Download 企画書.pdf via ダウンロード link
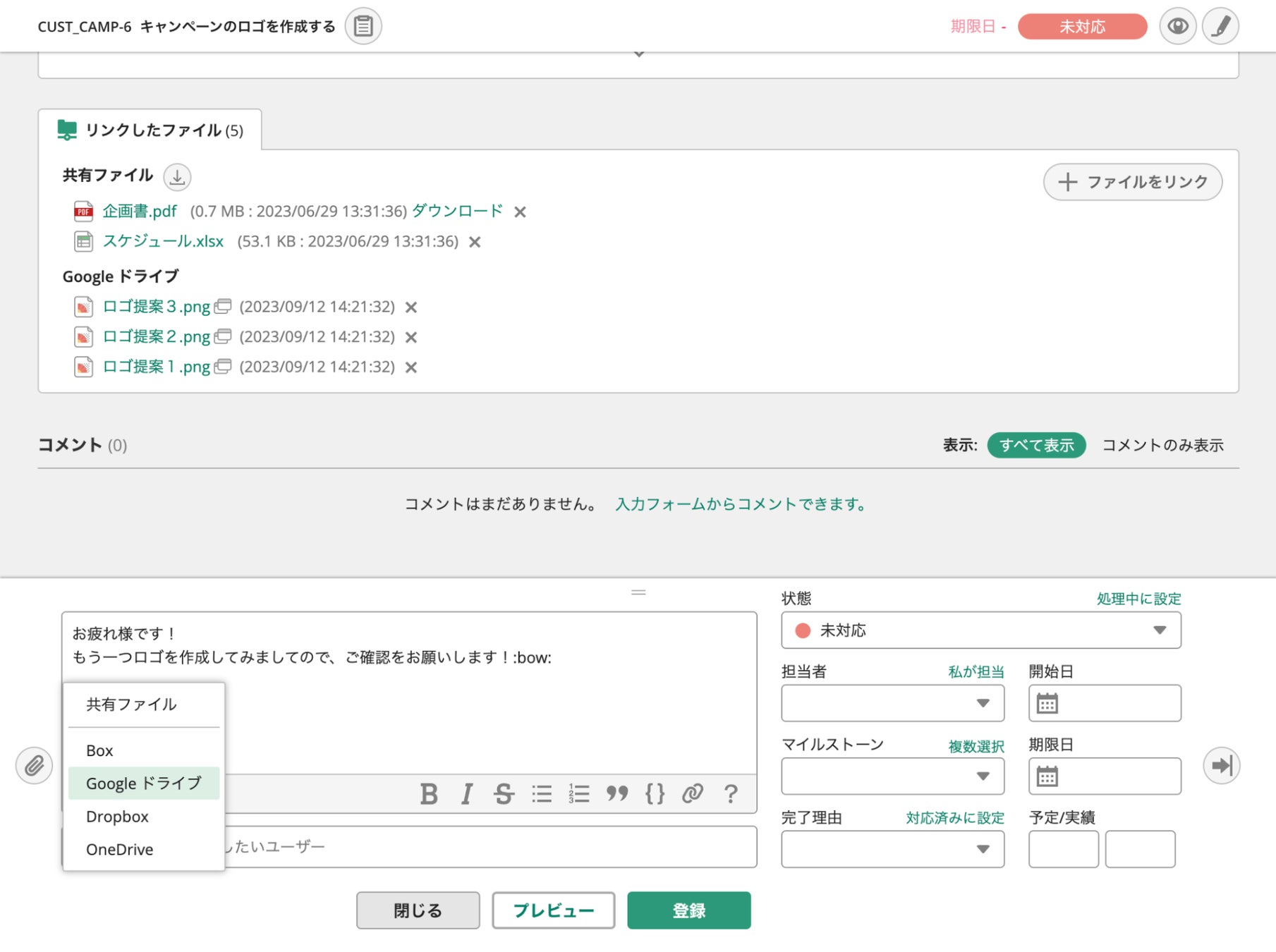The image size is (1276, 952). [x=458, y=211]
